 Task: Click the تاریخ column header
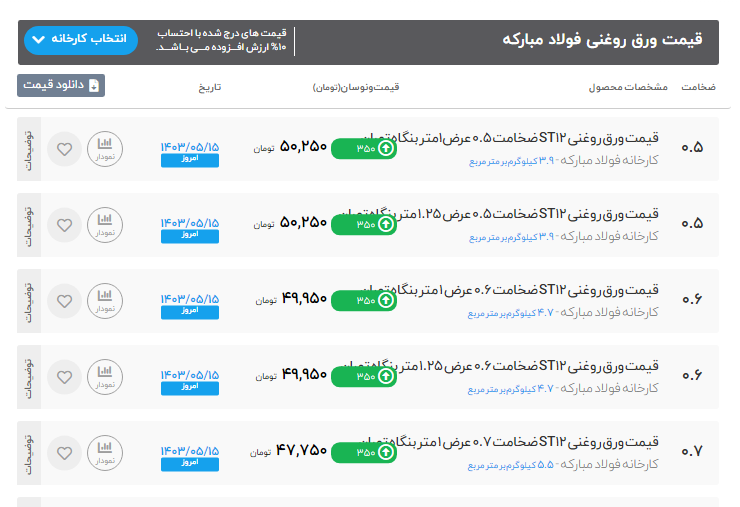click(x=209, y=88)
